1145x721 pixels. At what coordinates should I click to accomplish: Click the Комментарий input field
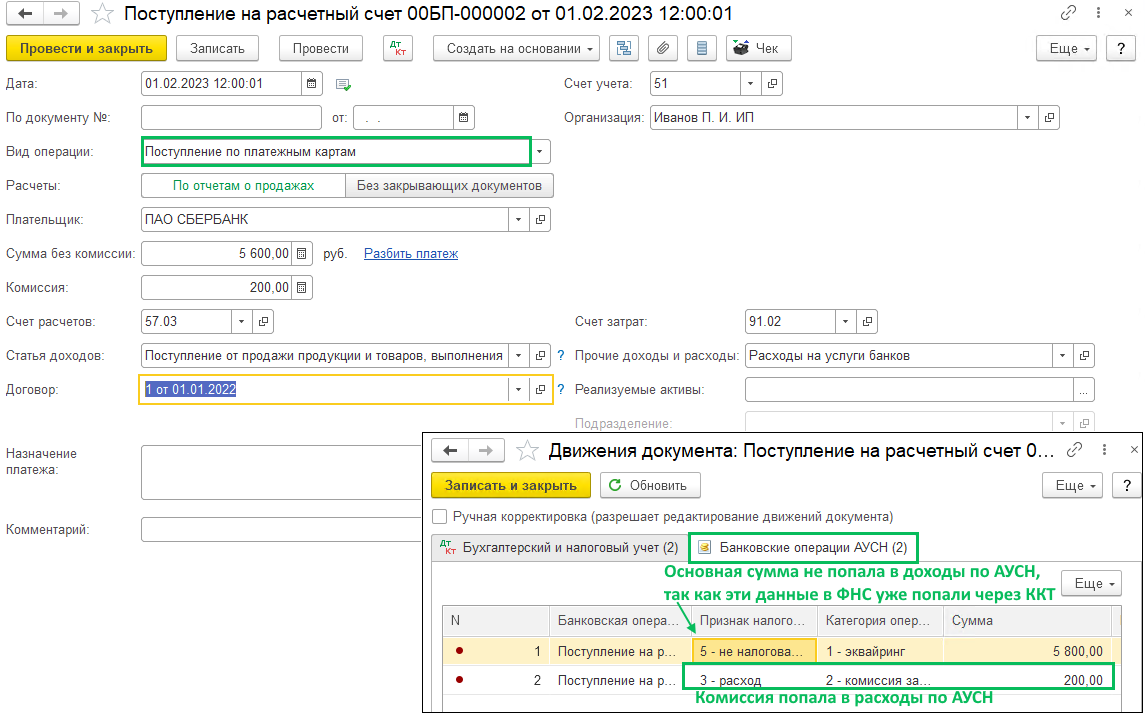280,529
